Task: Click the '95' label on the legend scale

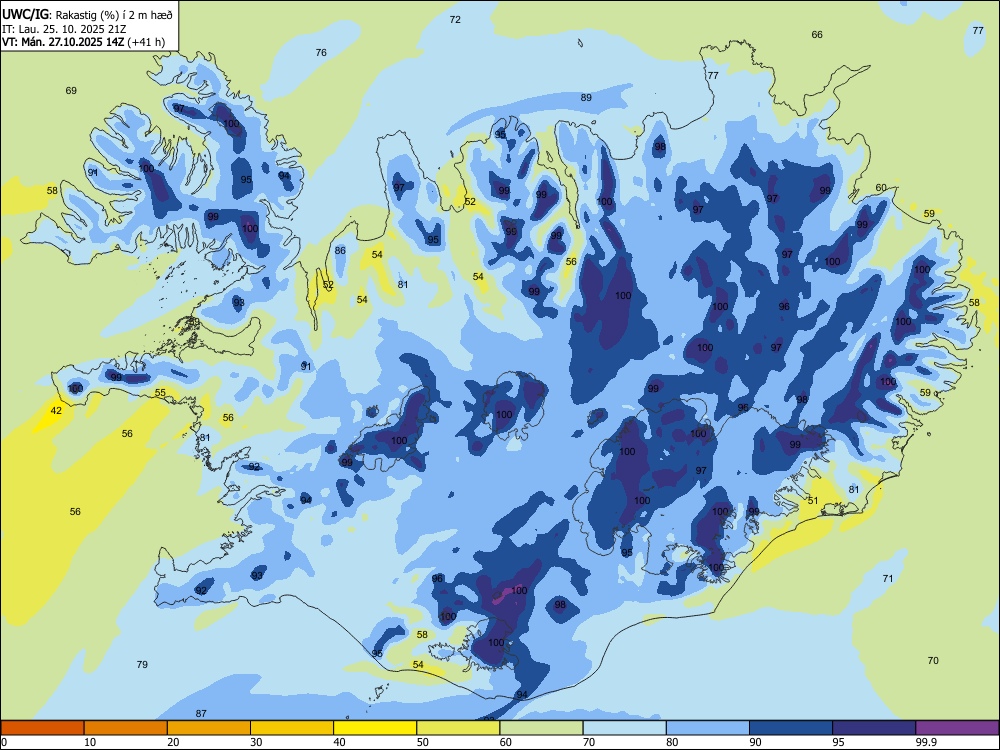Action: [838, 742]
